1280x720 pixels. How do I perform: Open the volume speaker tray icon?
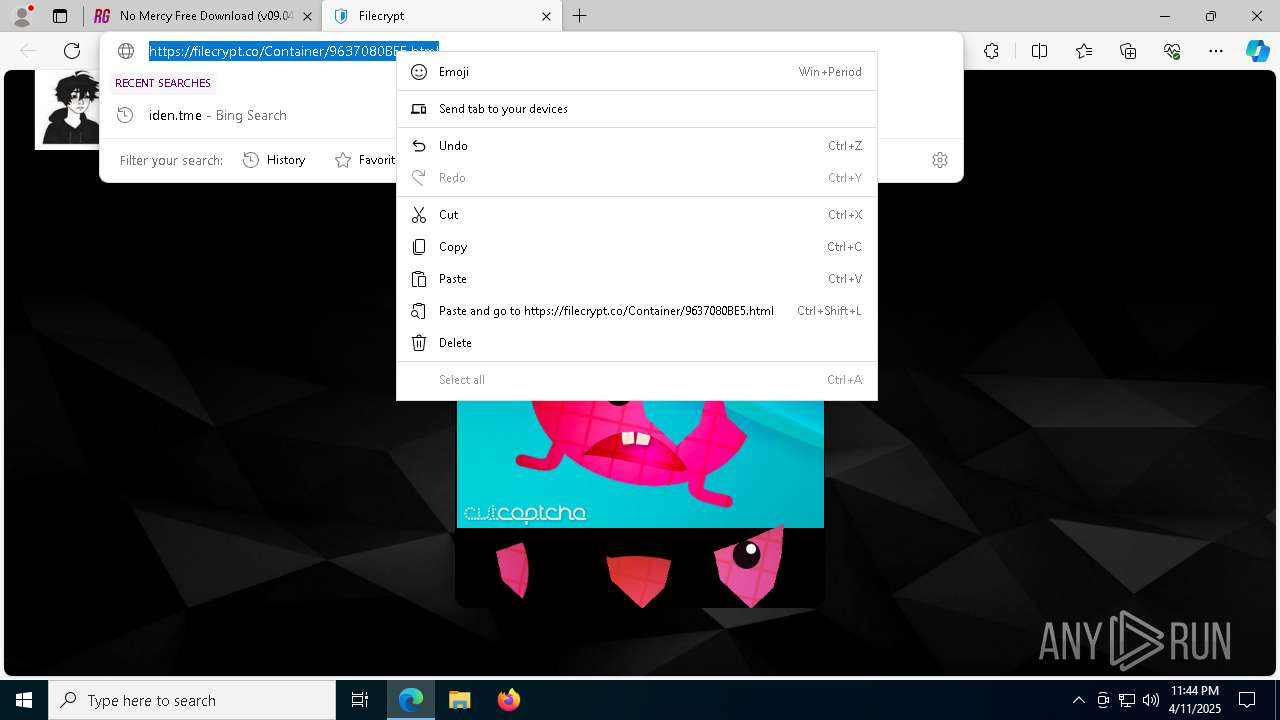(1151, 700)
